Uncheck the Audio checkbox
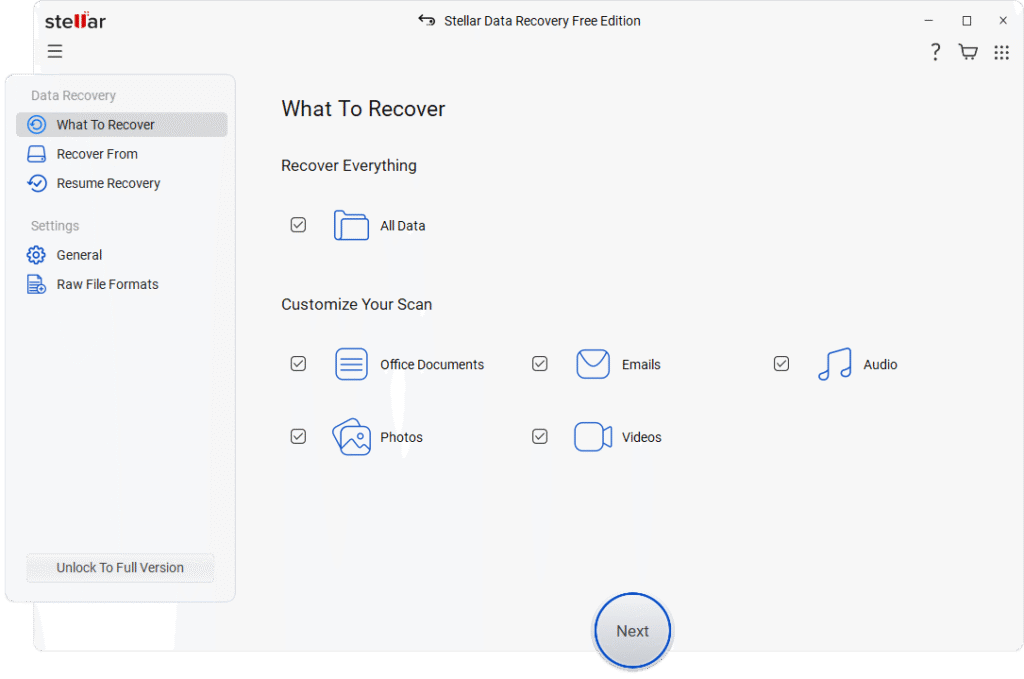This screenshot has width=1024, height=679. point(781,364)
